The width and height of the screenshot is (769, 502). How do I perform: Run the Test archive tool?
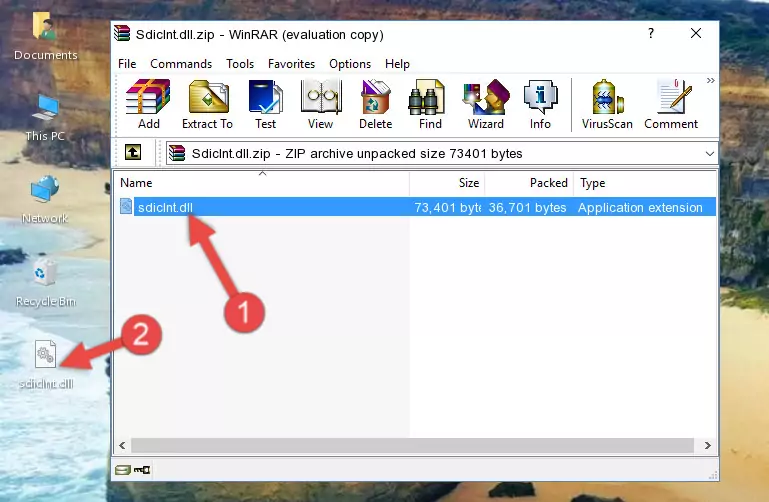[x=265, y=104]
